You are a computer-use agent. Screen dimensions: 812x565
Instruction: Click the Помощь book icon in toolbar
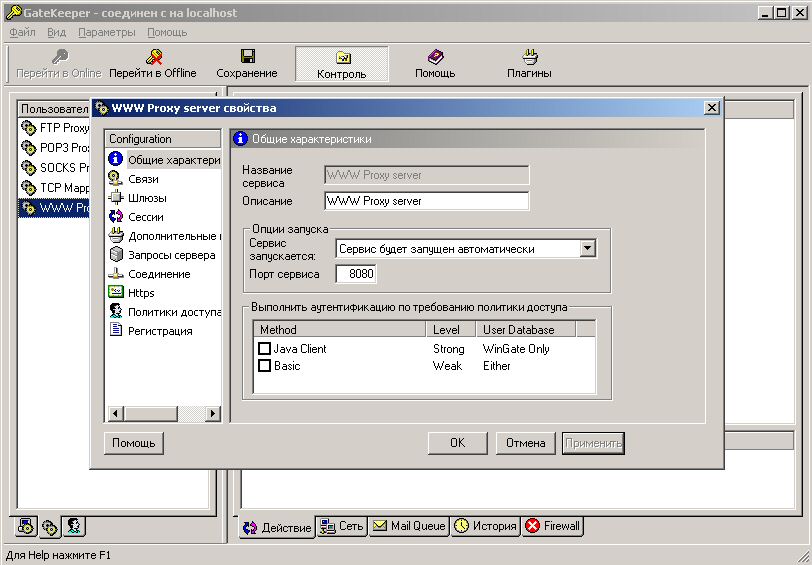[x=435, y=56]
